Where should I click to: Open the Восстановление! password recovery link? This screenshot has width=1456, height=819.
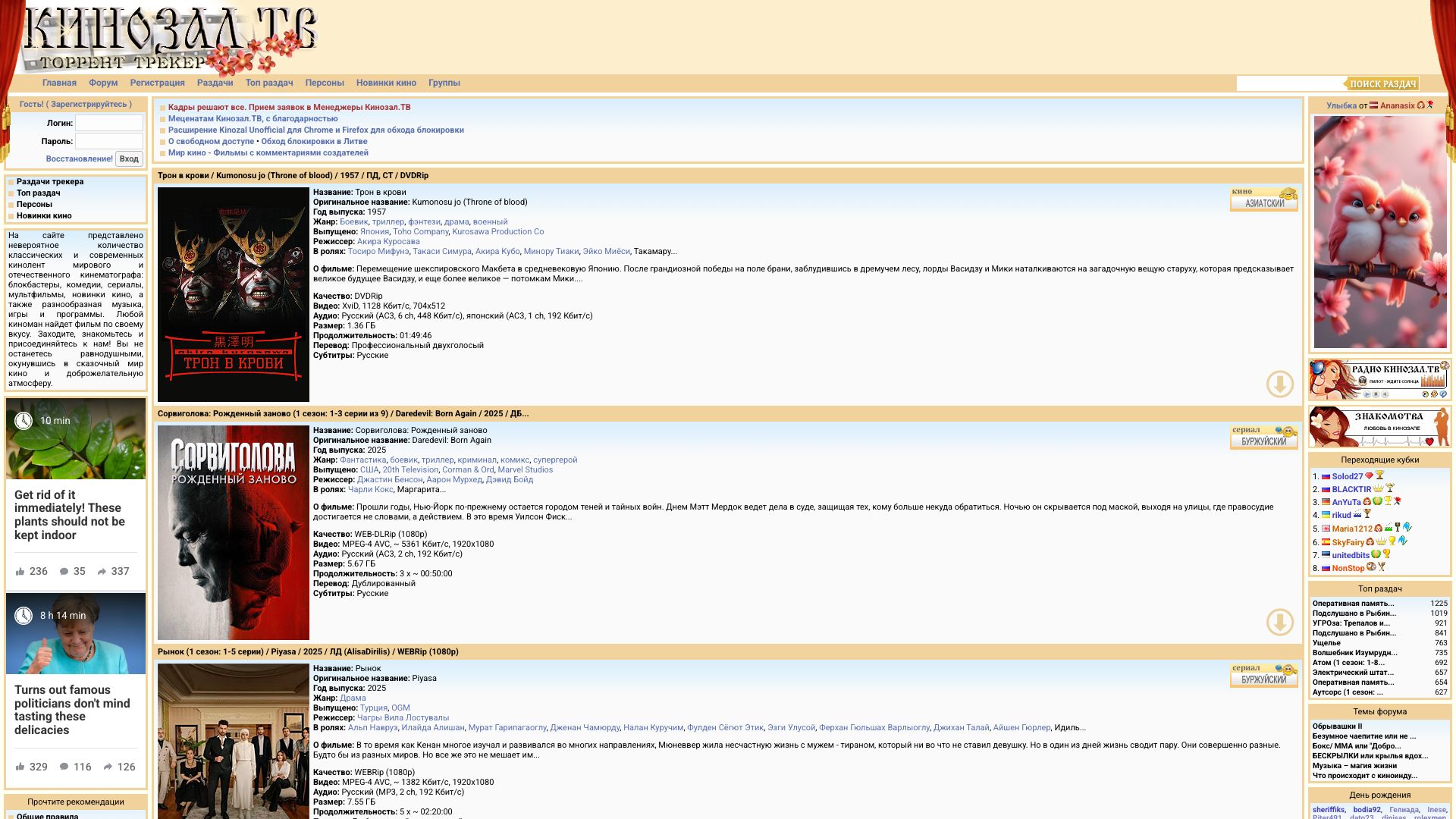click(79, 159)
